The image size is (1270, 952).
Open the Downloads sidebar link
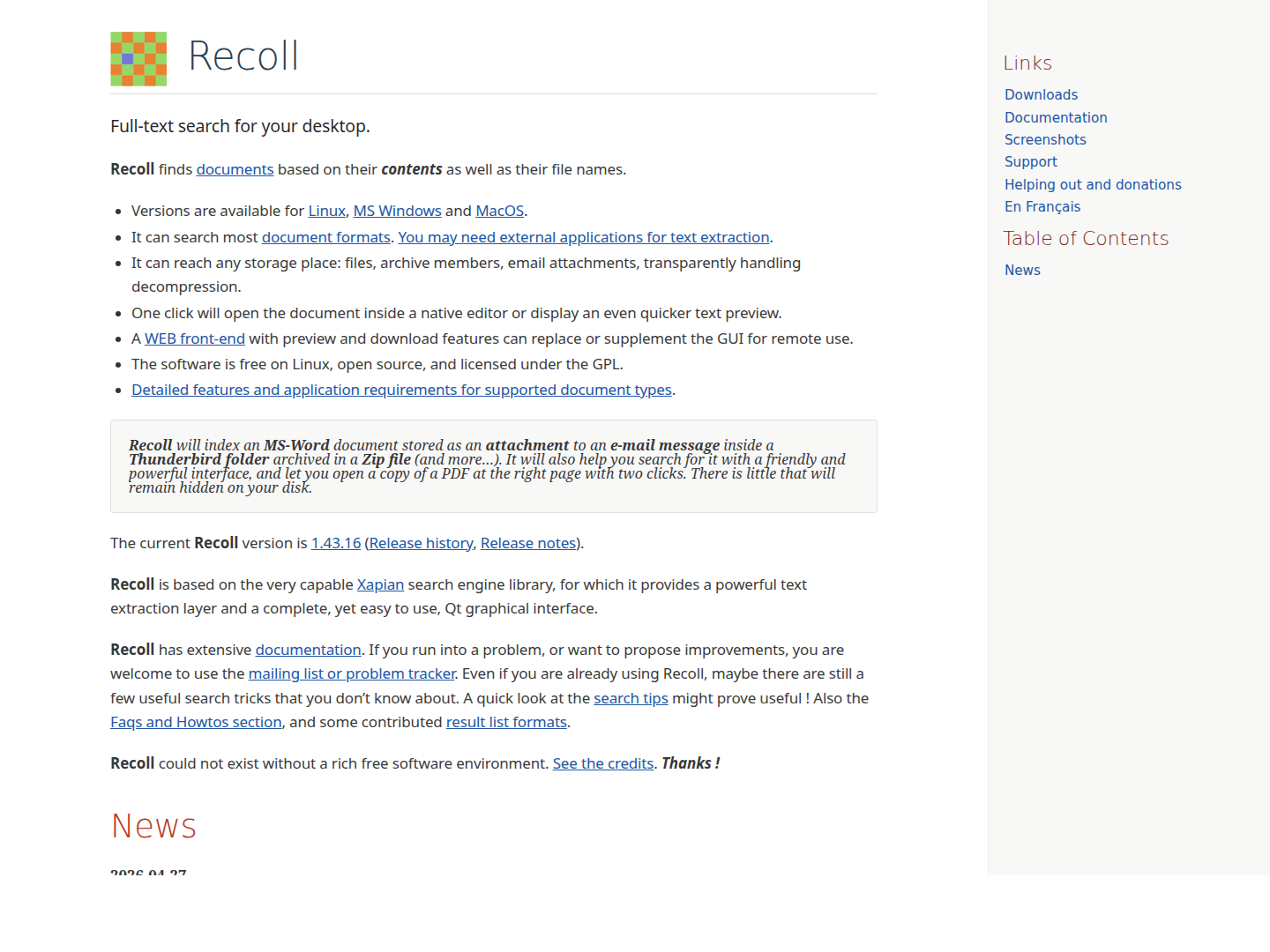[x=1041, y=94]
